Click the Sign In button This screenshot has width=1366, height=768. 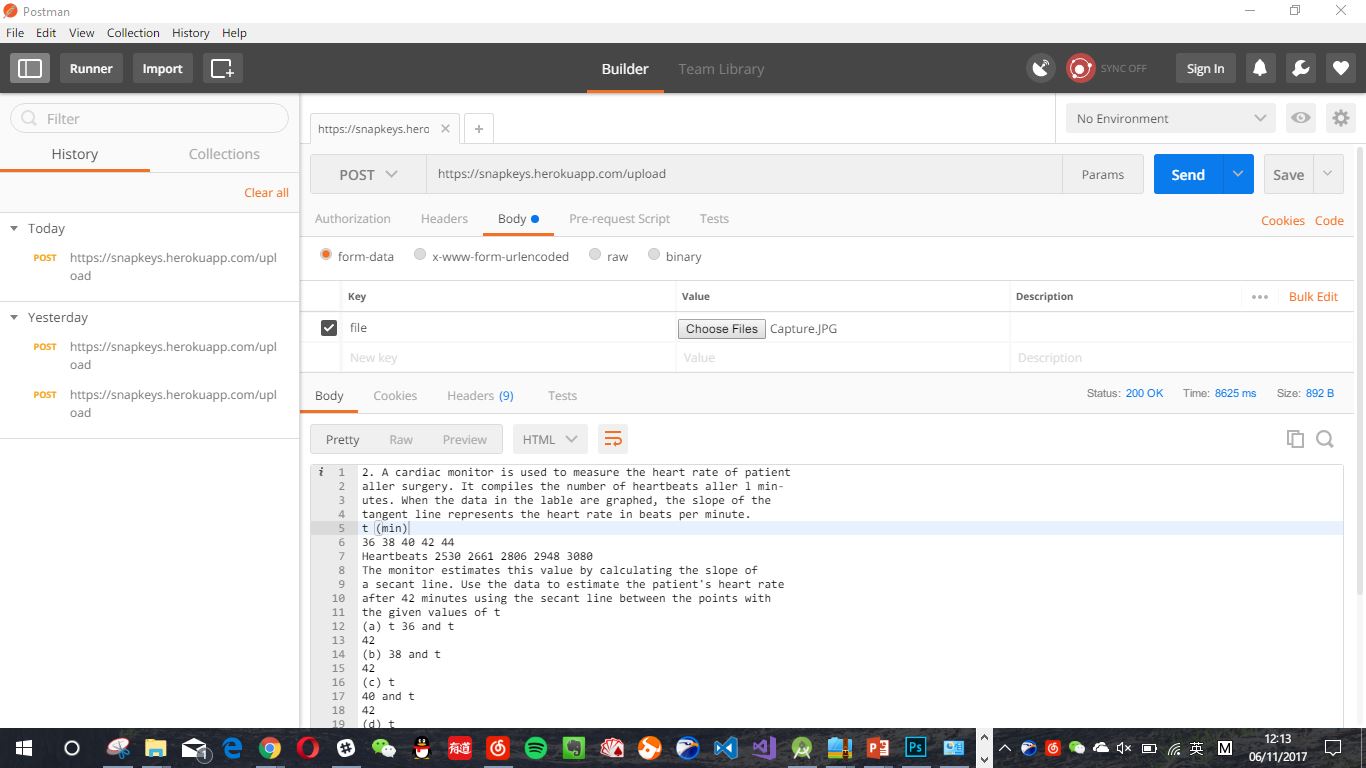pyautogui.click(x=1205, y=68)
